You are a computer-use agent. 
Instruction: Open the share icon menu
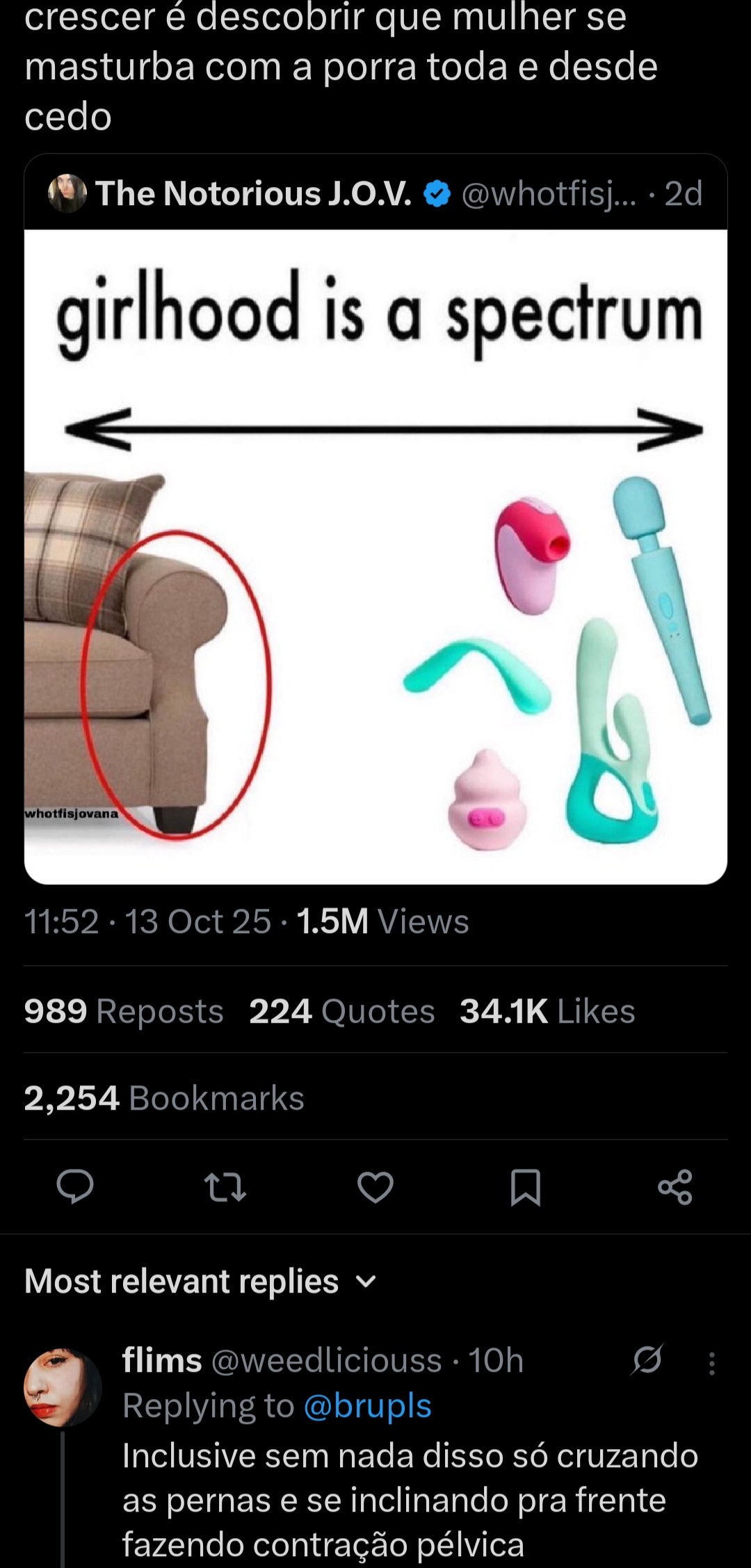pyautogui.click(x=675, y=1187)
